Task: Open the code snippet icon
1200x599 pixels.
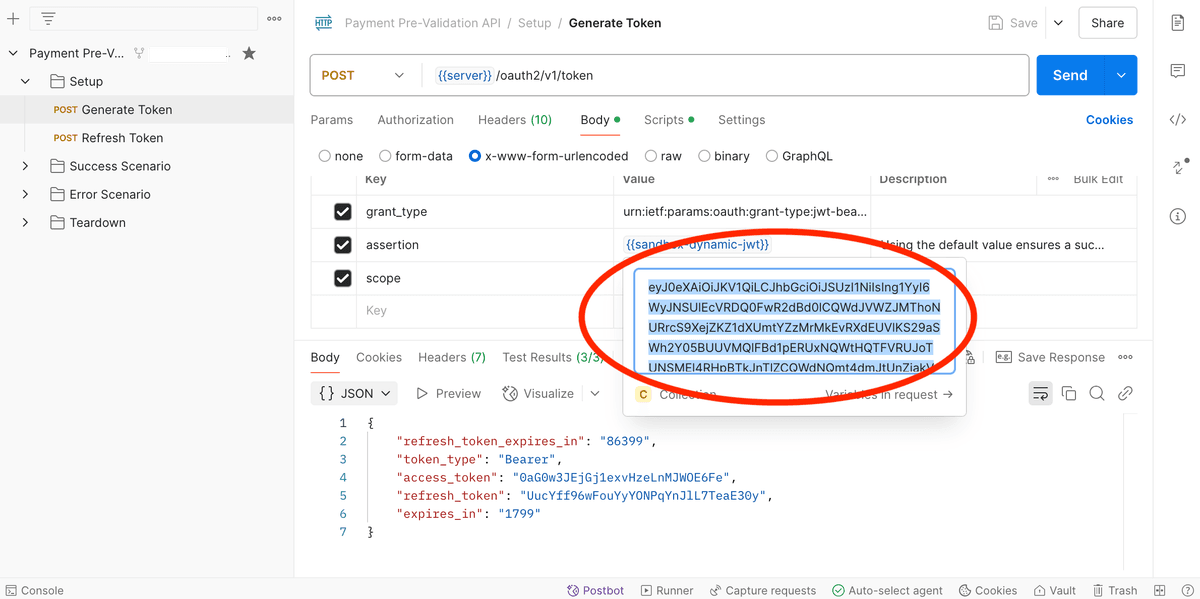Action: [1177, 120]
